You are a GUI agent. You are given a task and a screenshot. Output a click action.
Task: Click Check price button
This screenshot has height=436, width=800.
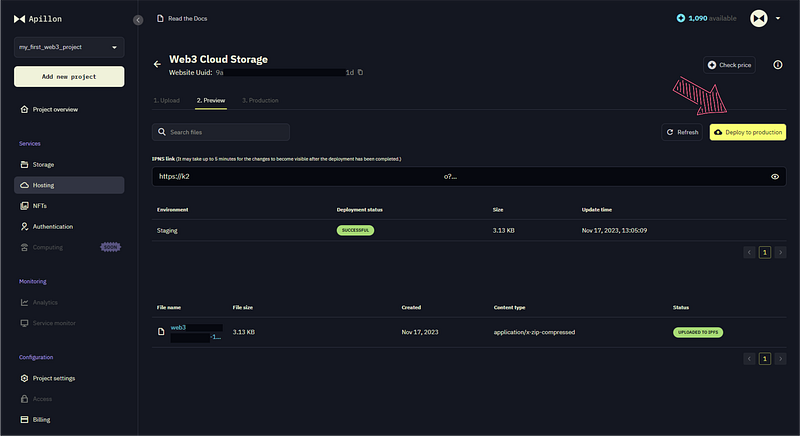tap(729, 65)
